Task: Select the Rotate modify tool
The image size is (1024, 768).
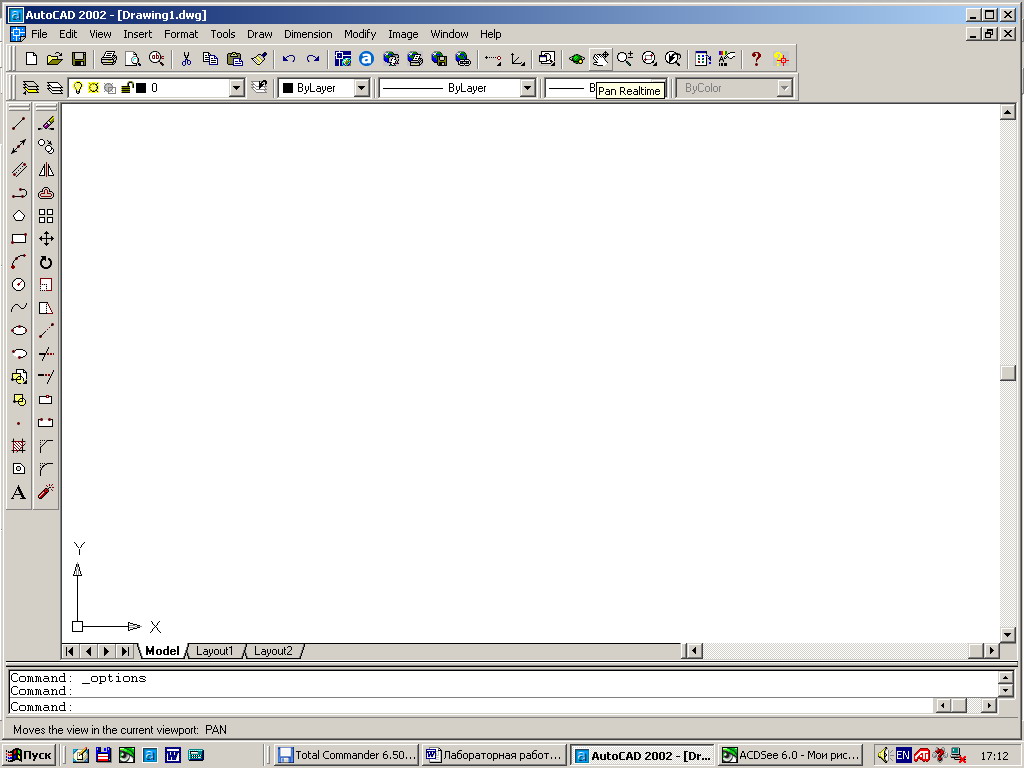Action: point(46,262)
